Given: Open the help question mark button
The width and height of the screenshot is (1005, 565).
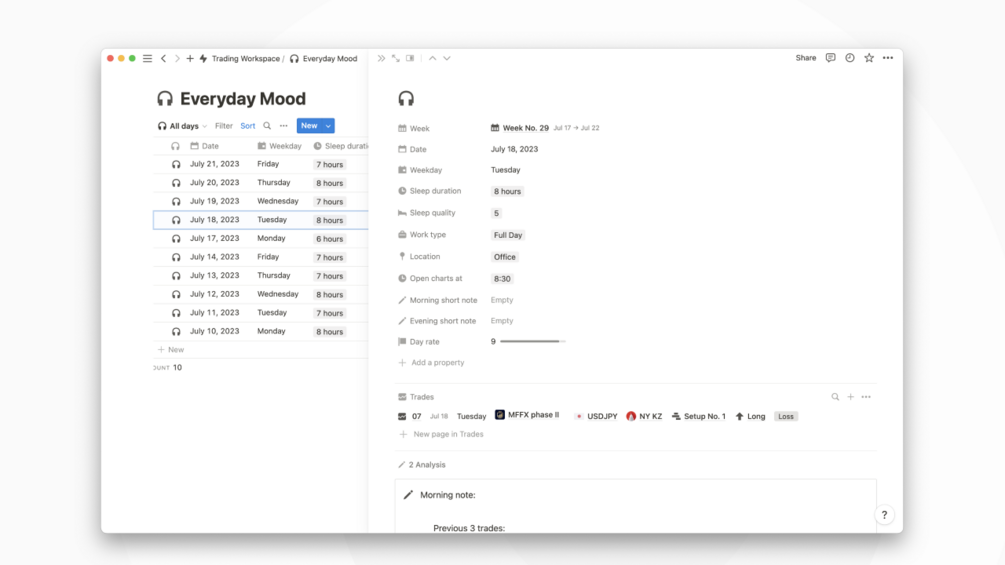Looking at the screenshot, I should (x=884, y=515).
